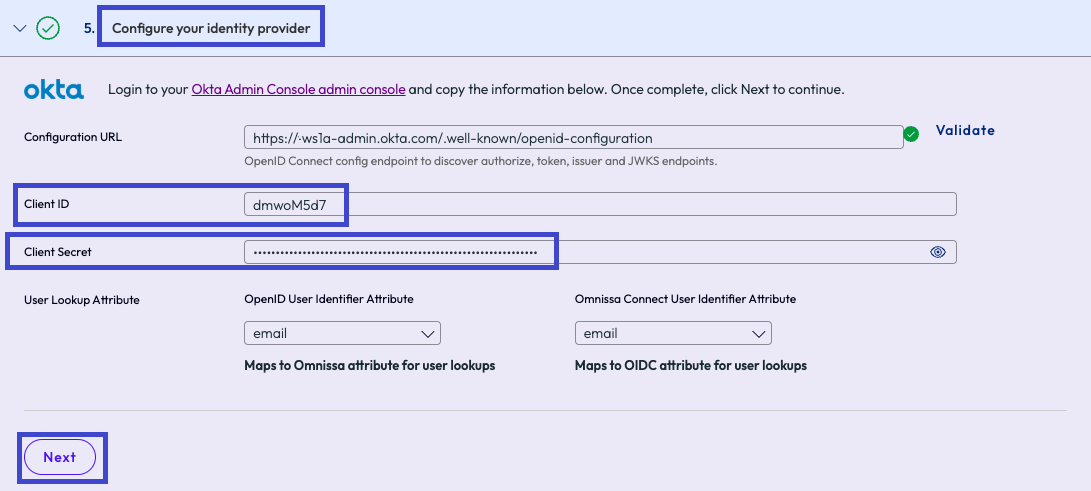Viewport: 1091px width, 491px height.
Task: Open the Omnissa Connect User Identifier Attribute dropdown
Action: pyautogui.click(x=673, y=333)
